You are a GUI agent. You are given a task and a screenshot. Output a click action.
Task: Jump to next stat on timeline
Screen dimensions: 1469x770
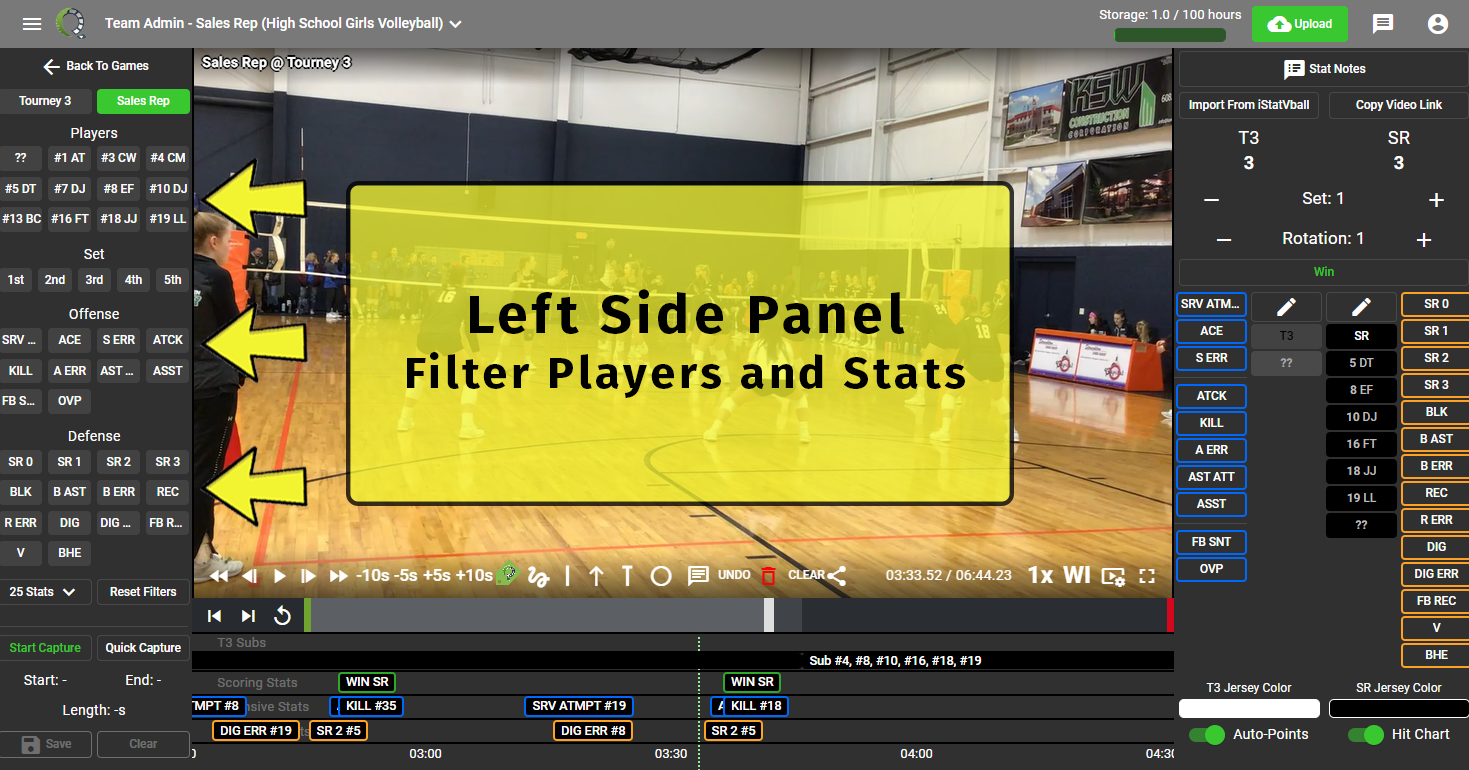(x=248, y=616)
